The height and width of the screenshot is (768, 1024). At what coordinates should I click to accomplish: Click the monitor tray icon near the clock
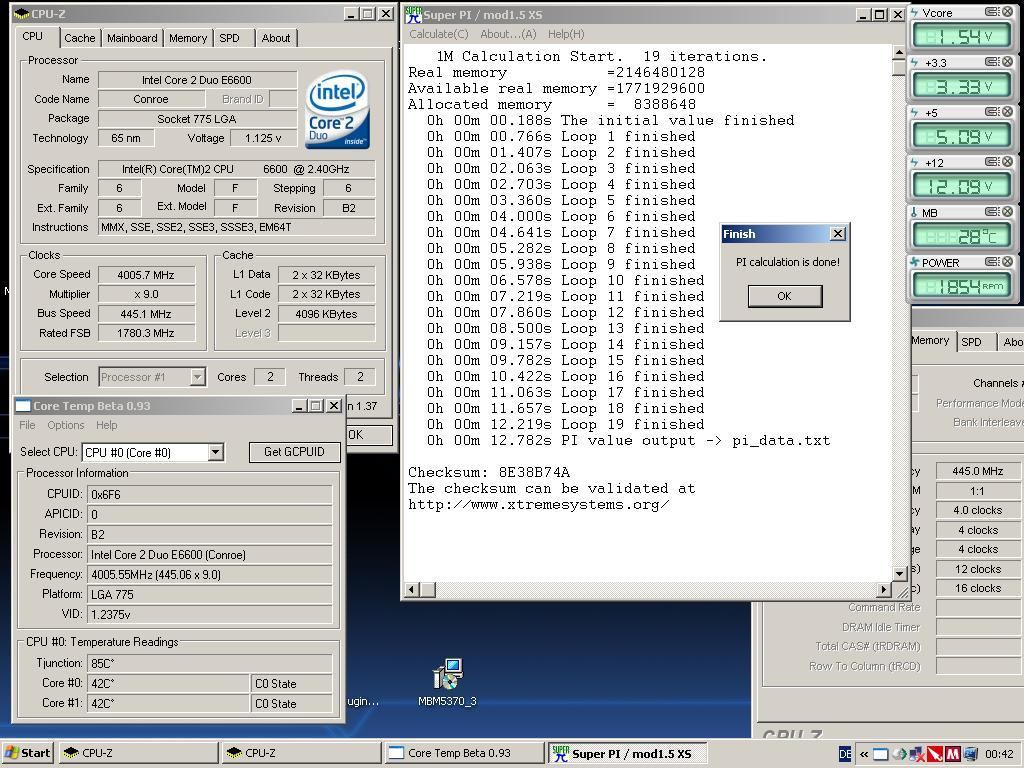[x=970, y=754]
